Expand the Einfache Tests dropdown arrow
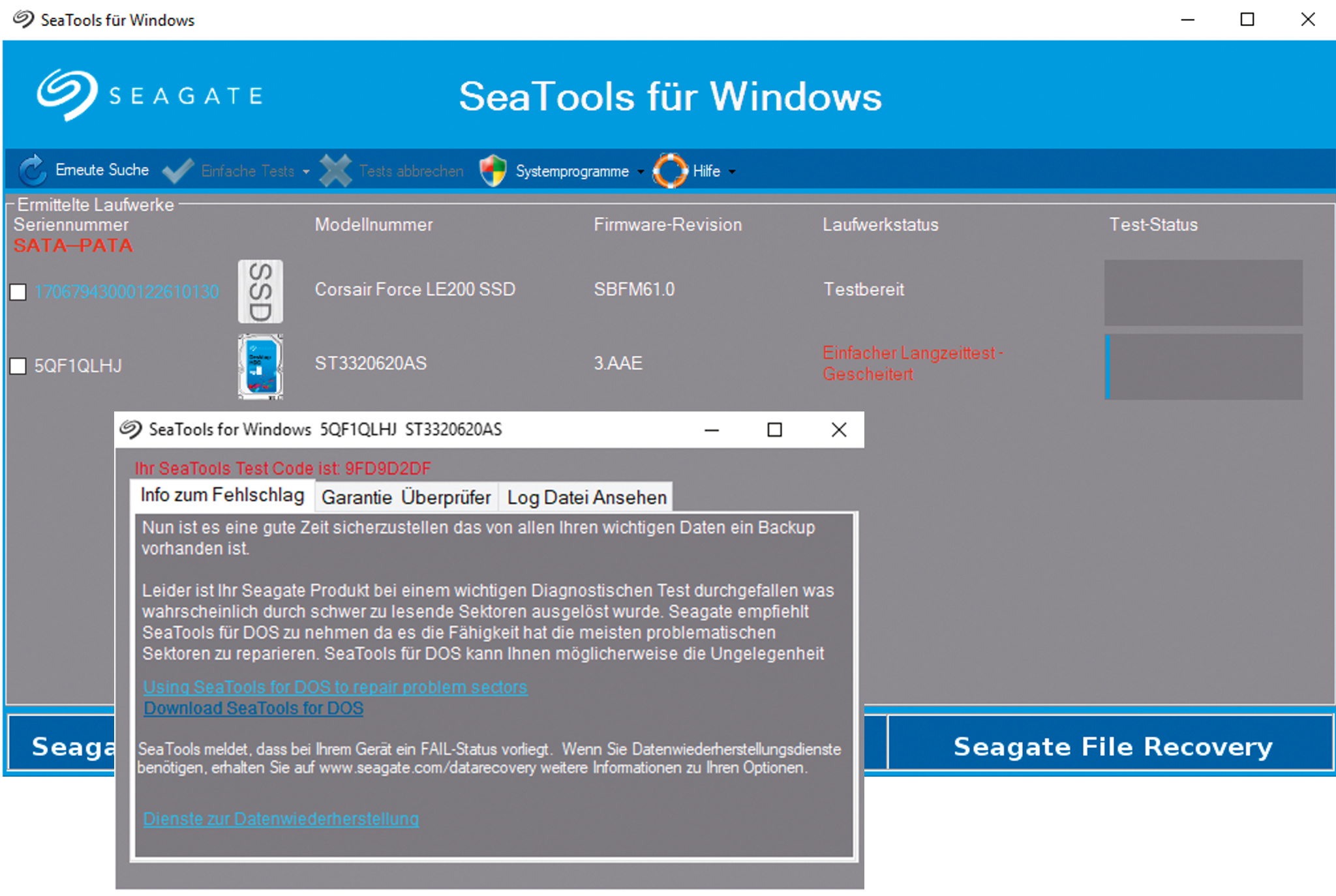1336x896 pixels. point(306,172)
